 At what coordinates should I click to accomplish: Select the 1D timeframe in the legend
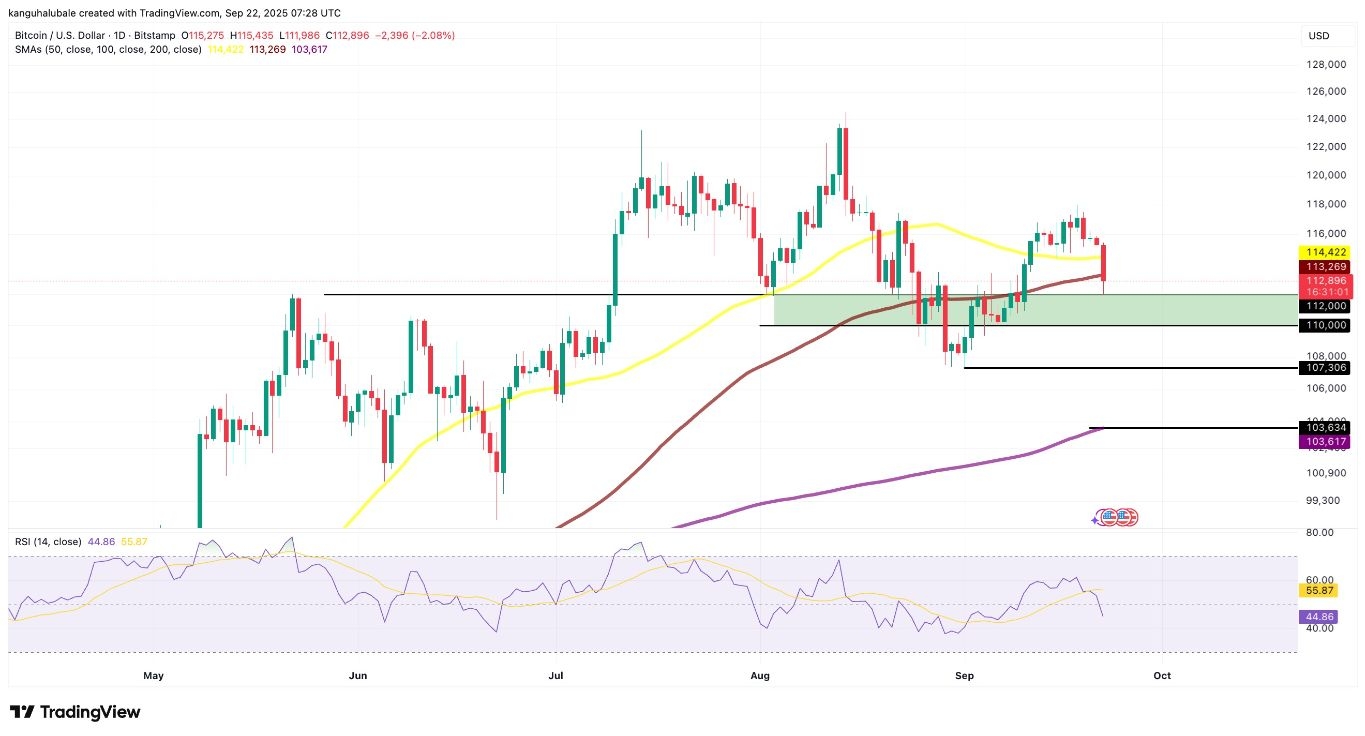[x=116, y=34]
